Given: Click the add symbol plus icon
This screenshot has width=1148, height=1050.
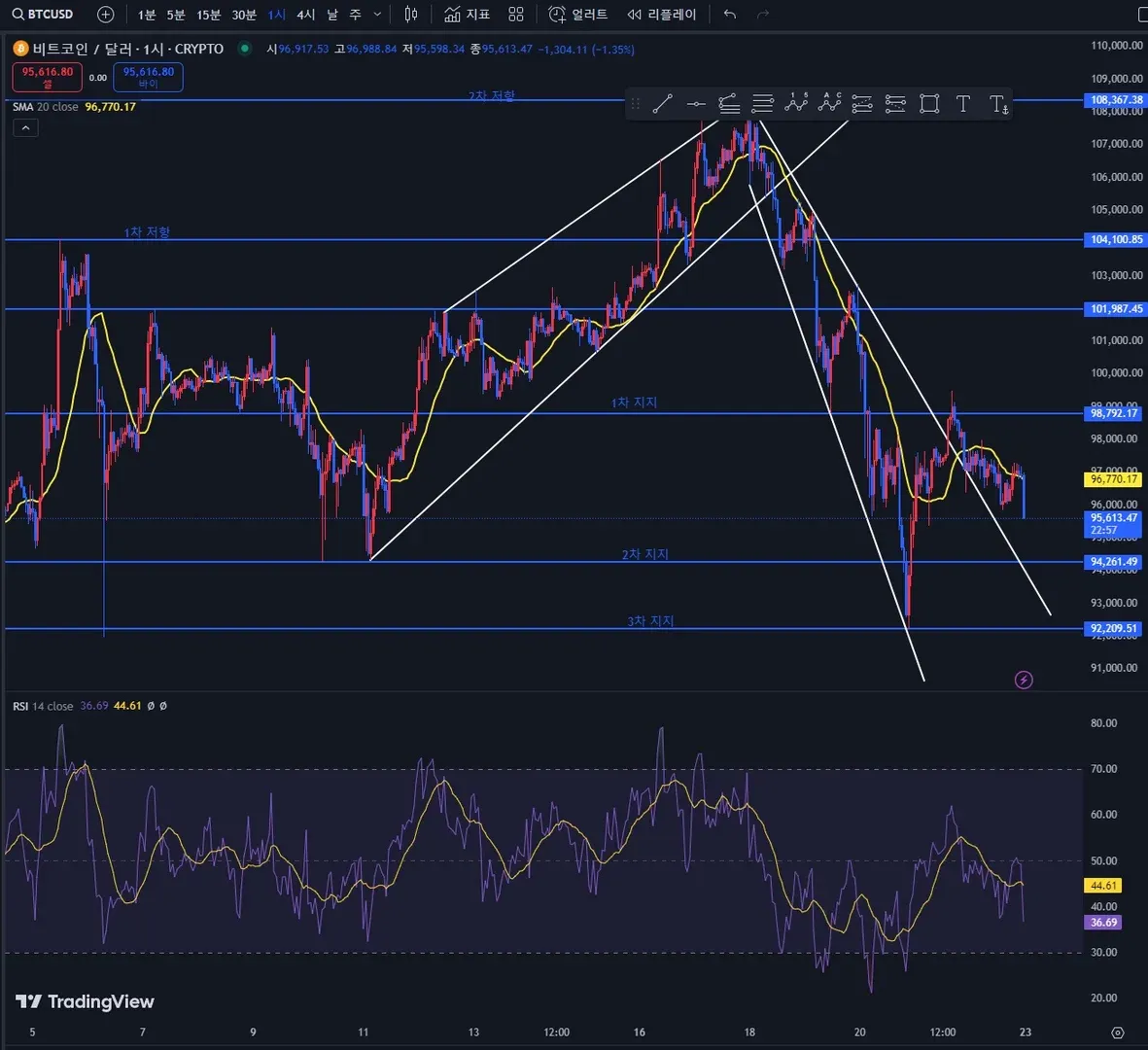Looking at the screenshot, I should pyautogui.click(x=106, y=15).
